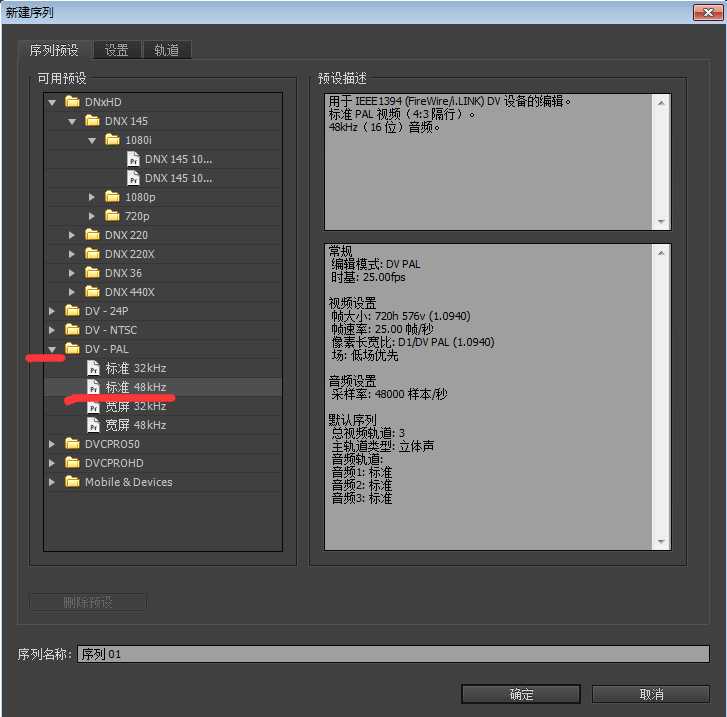Viewport: 727px width, 717px height.
Task: Expand the DV - 24P folder
Action: point(52,311)
